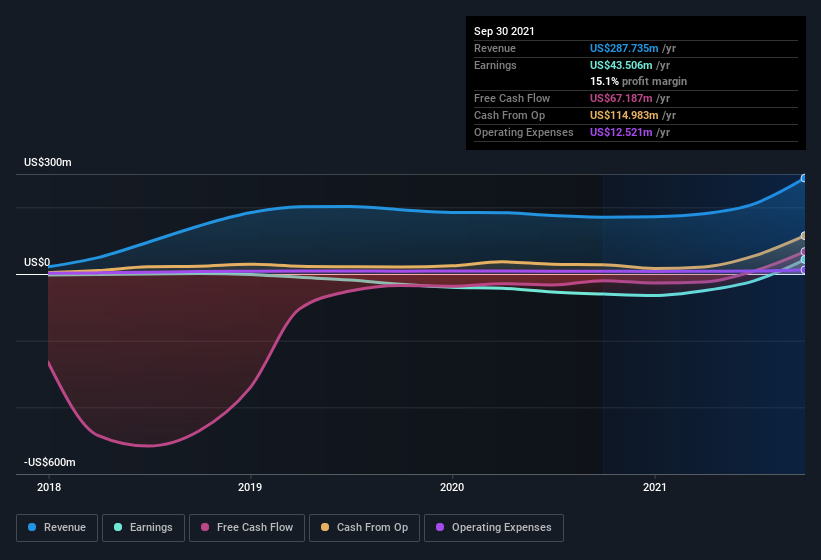The image size is (821, 560).
Task: Toggle the Earnings legend button
Action: [143, 528]
